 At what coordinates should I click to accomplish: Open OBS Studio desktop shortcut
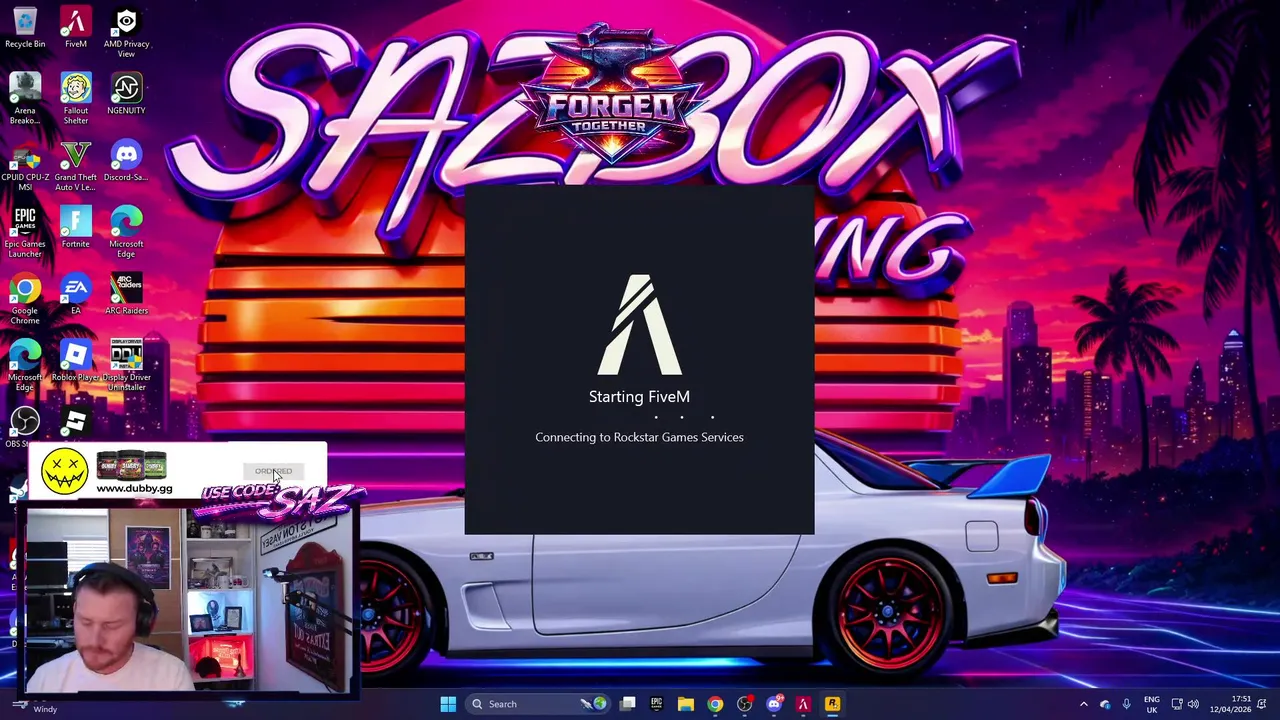coord(25,426)
